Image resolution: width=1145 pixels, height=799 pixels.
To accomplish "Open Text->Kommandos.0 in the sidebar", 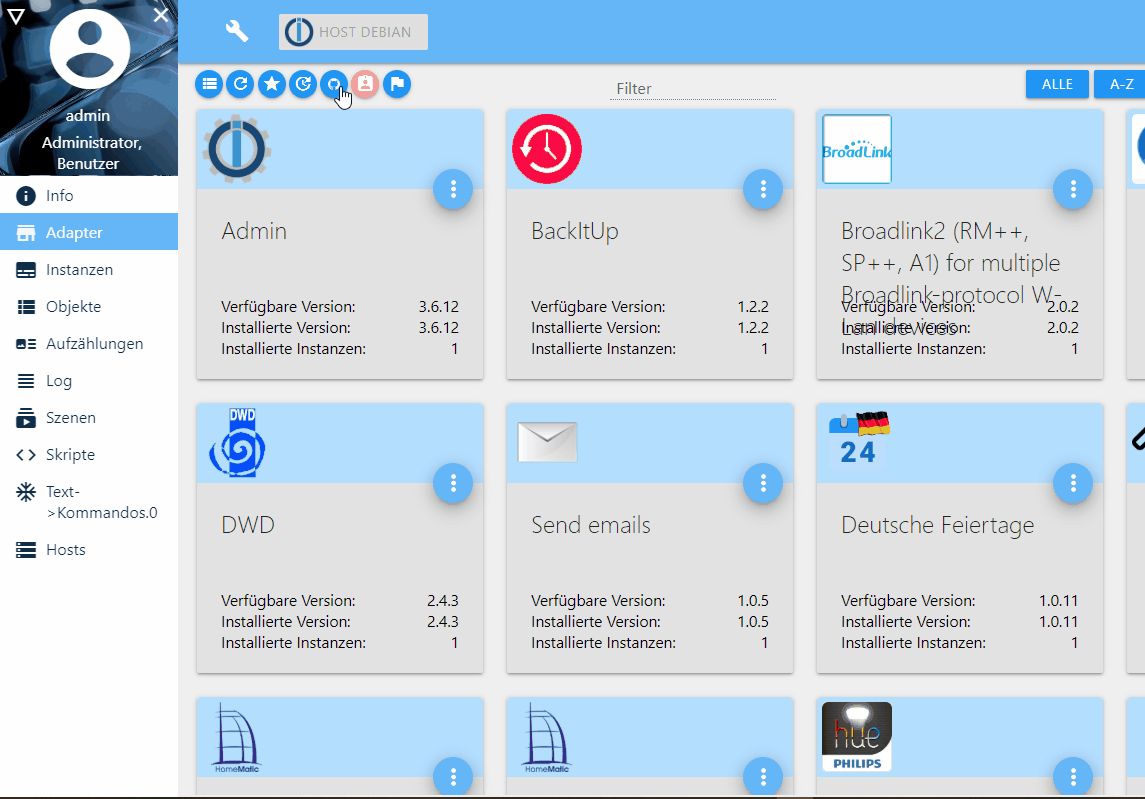I will 89,502.
